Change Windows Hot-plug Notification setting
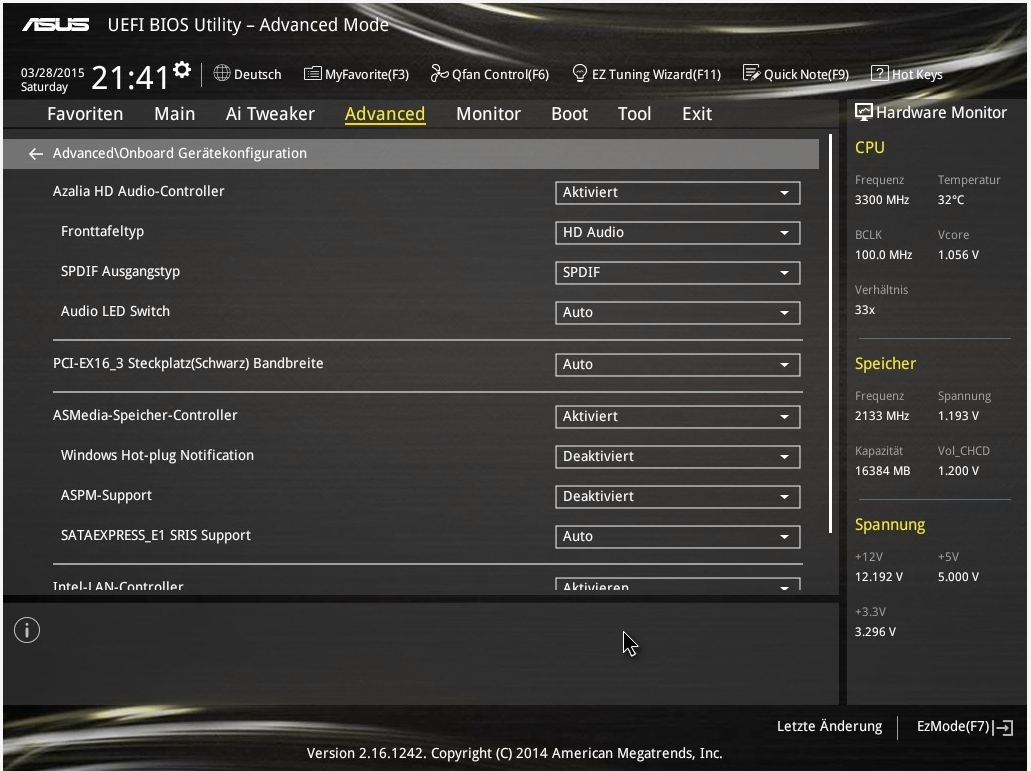Screen dimensions: 1031x771 [x=677, y=457]
